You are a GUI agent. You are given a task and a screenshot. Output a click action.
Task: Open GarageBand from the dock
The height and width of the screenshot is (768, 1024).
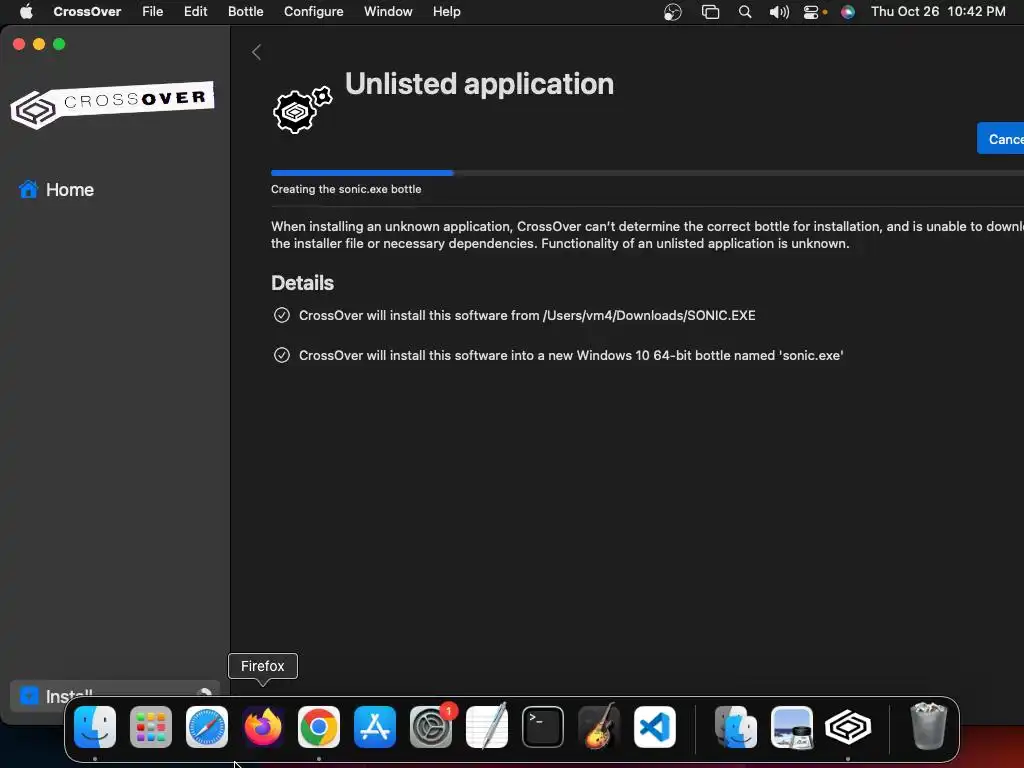(x=599, y=727)
